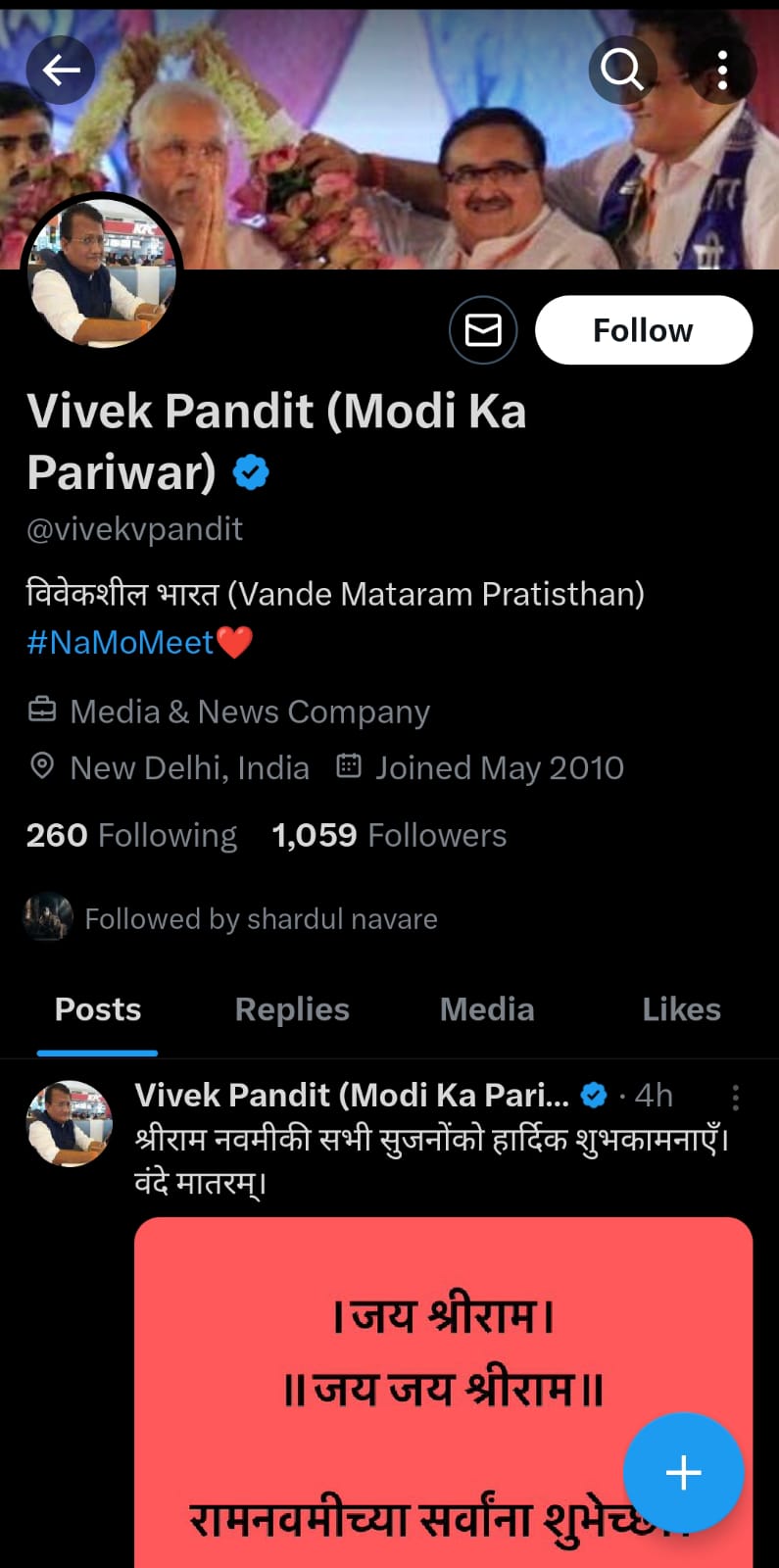Viewport: 779px width, 1568px height.
Task: Tap Followed by shardul navare
Action: point(260,919)
